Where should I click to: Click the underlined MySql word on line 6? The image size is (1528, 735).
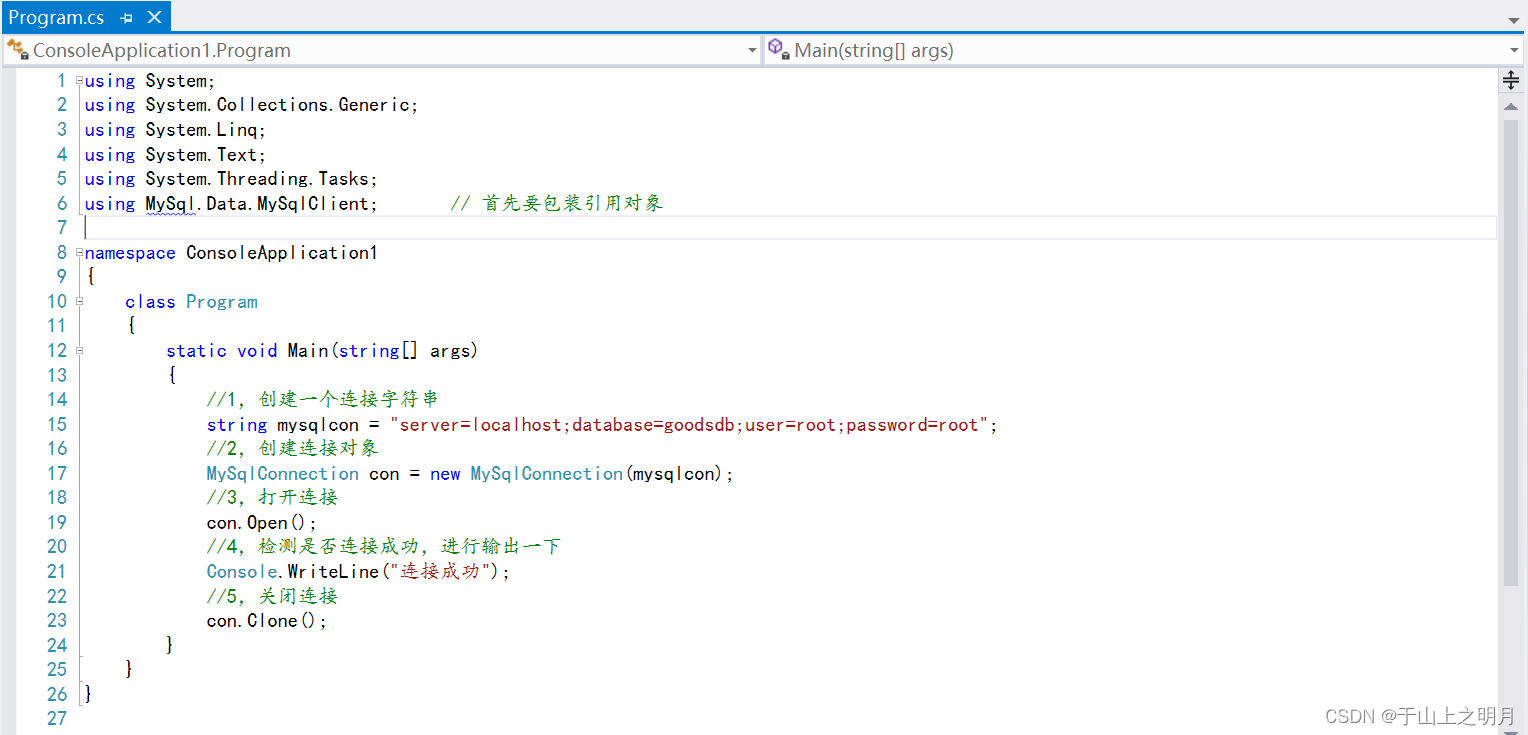tap(171, 204)
